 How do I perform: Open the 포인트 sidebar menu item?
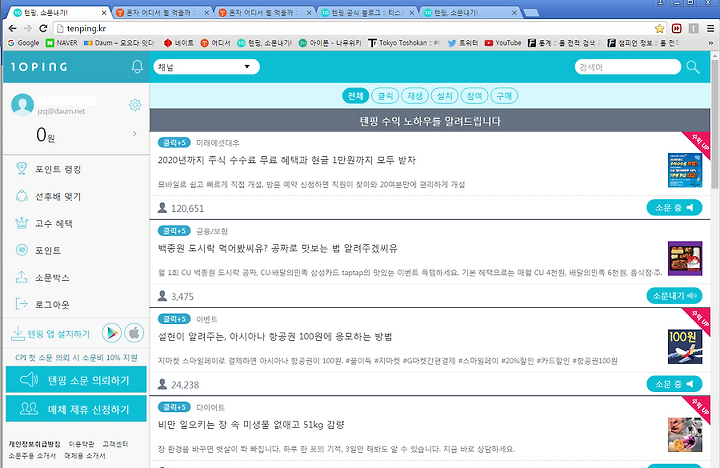38,250
